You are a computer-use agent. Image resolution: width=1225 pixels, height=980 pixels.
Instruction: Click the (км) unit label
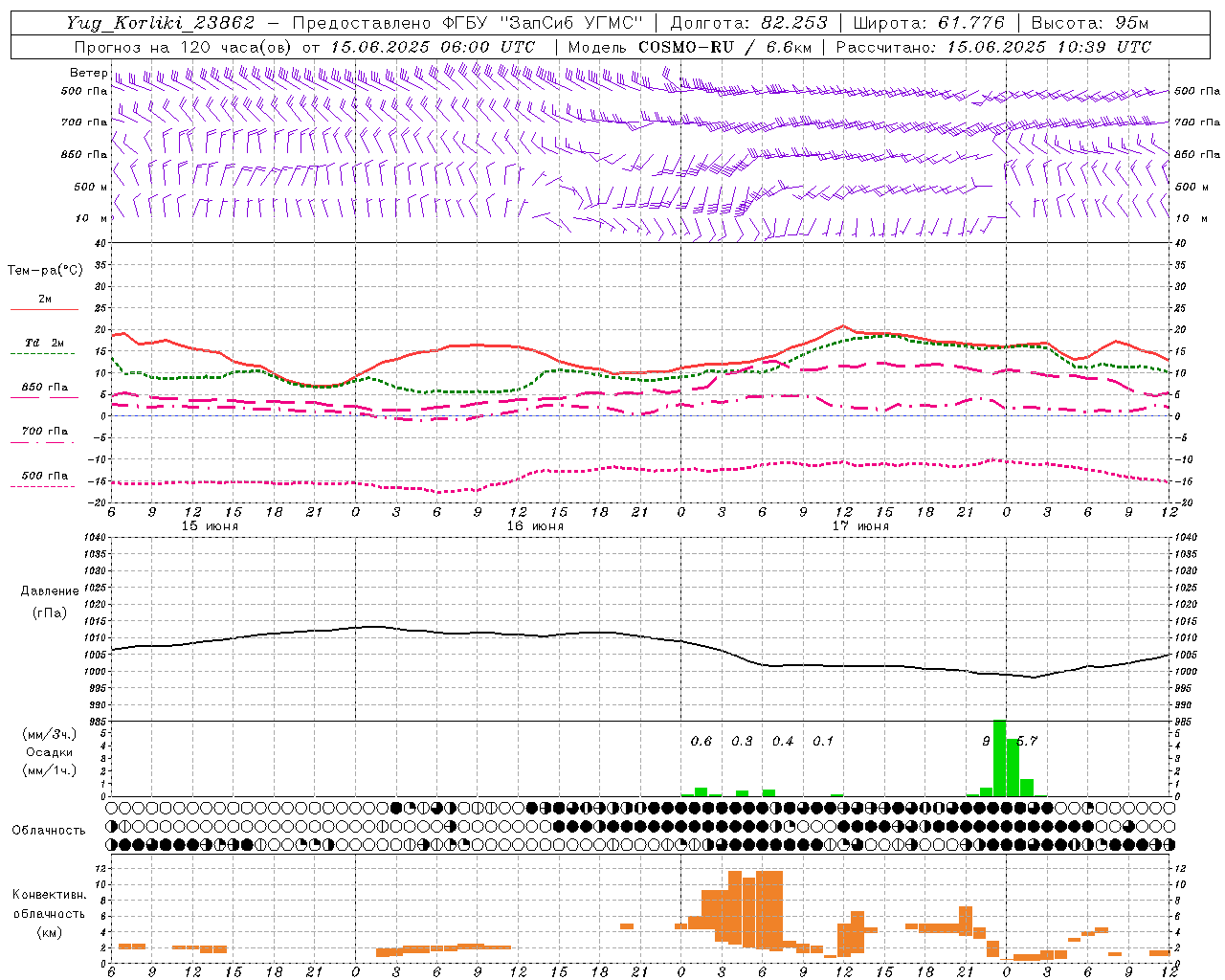click(49, 931)
